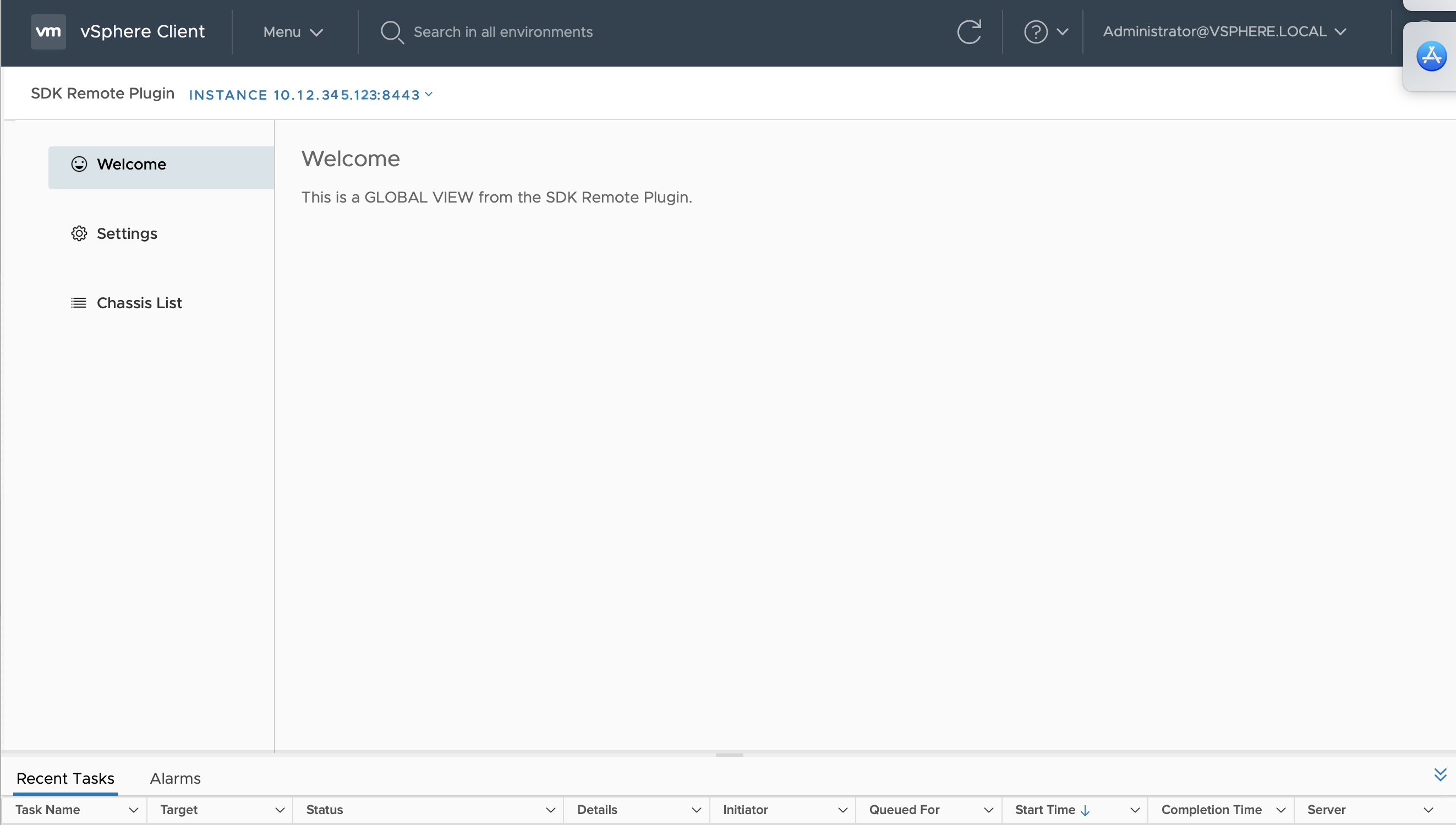
Task: Click the GLOBAL VIEW description text
Action: [x=497, y=198]
